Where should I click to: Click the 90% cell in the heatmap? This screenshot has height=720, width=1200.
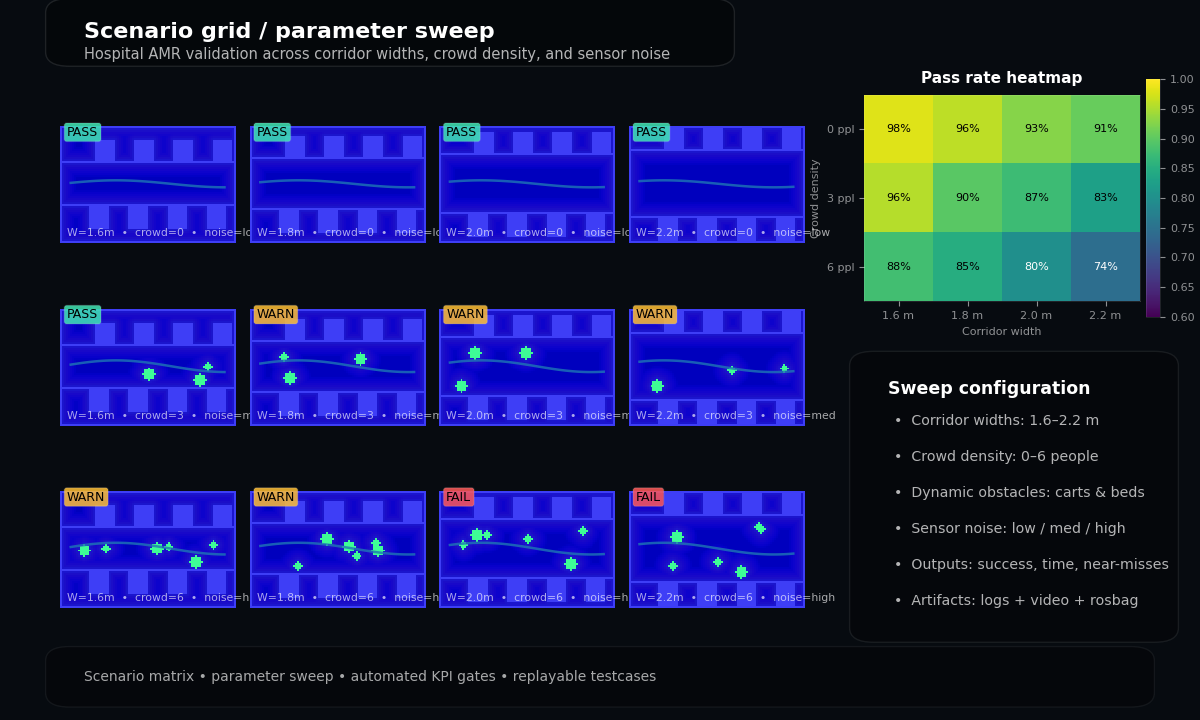point(967,197)
